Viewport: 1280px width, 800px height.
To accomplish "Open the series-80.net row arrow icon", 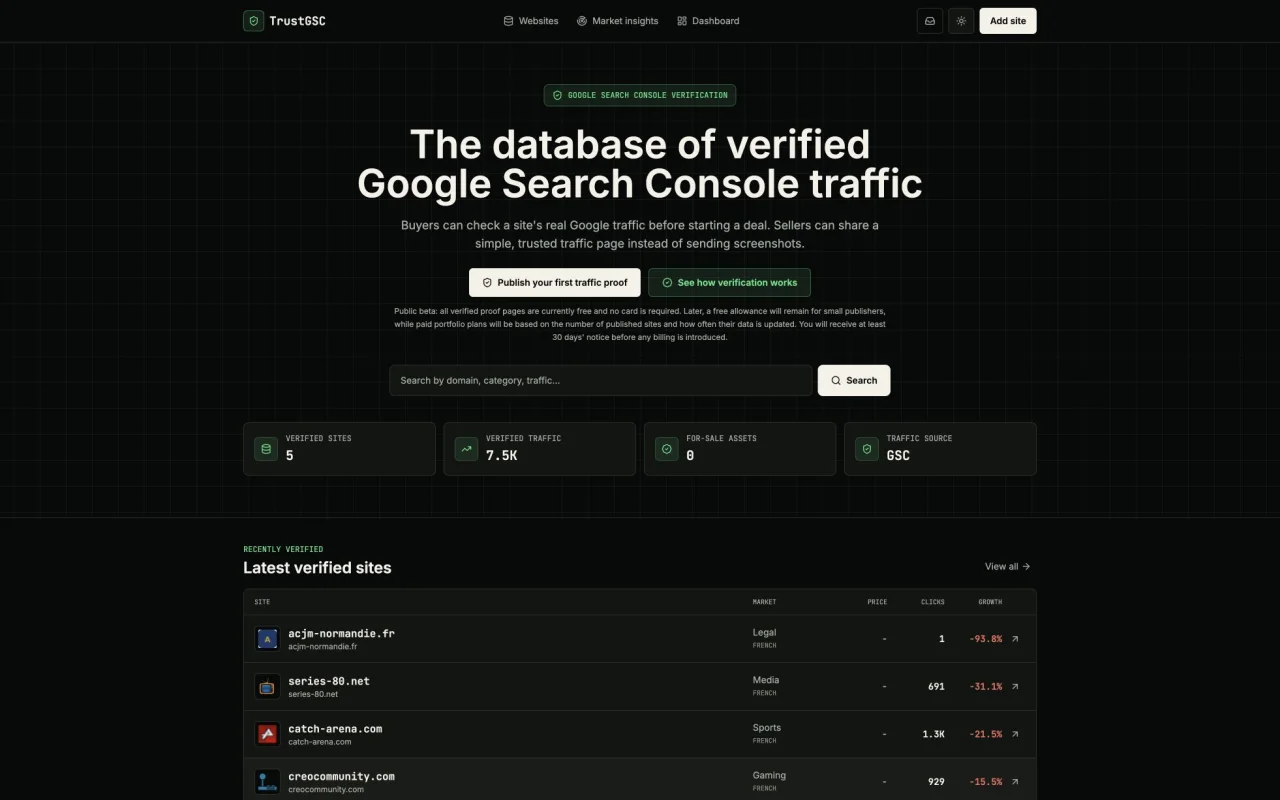I will click(1015, 686).
